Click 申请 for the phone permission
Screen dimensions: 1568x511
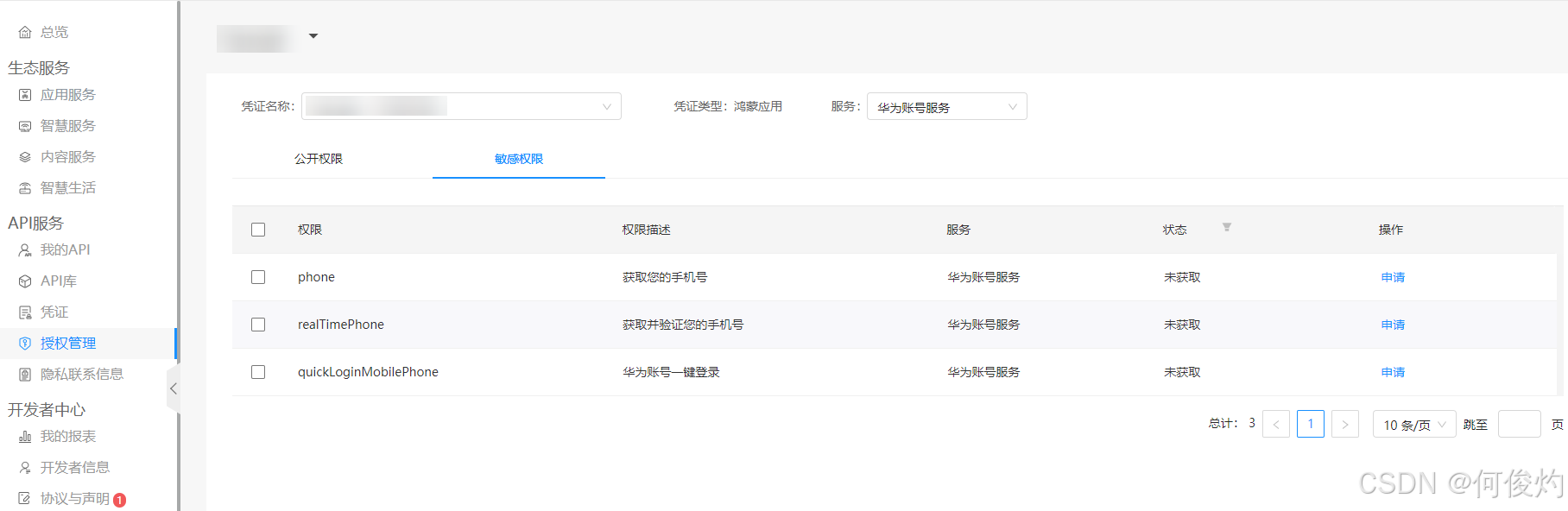point(1393,277)
